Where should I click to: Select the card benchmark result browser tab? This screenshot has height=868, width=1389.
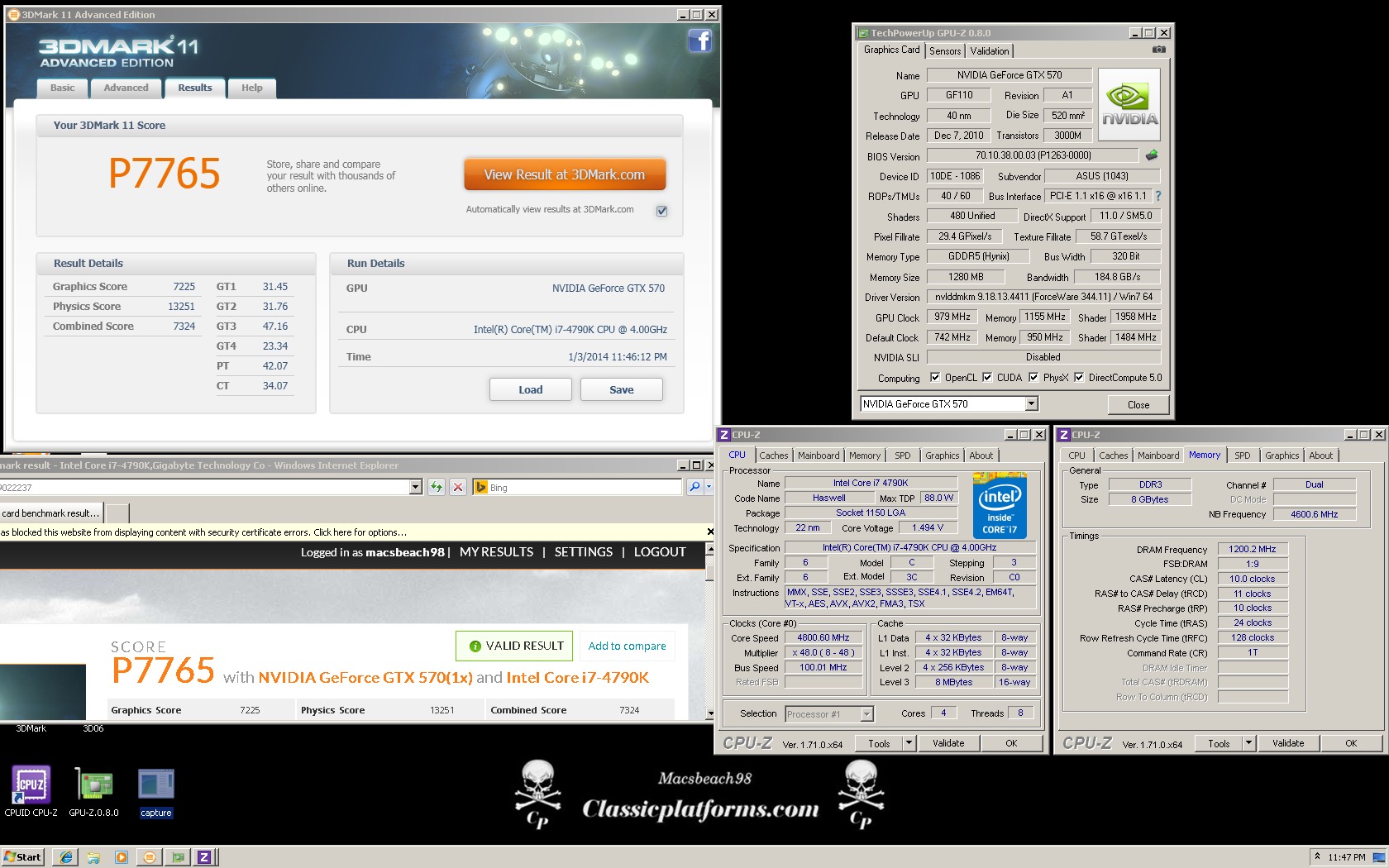click(x=51, y=513)
